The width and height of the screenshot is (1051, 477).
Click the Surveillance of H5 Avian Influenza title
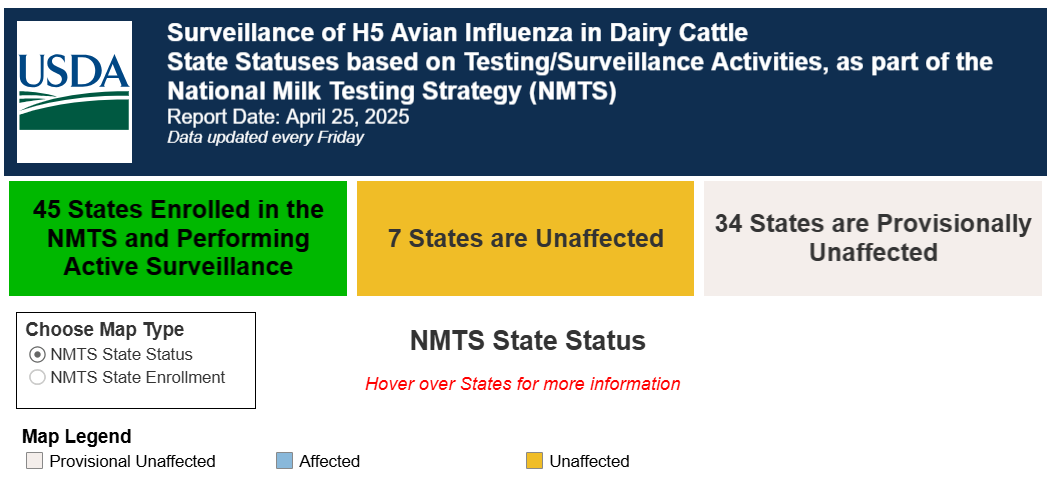pos(457,32)
